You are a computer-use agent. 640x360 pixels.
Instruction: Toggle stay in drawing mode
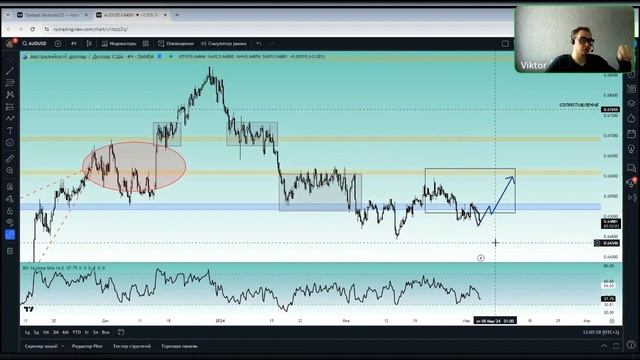(x=10, y=199)
